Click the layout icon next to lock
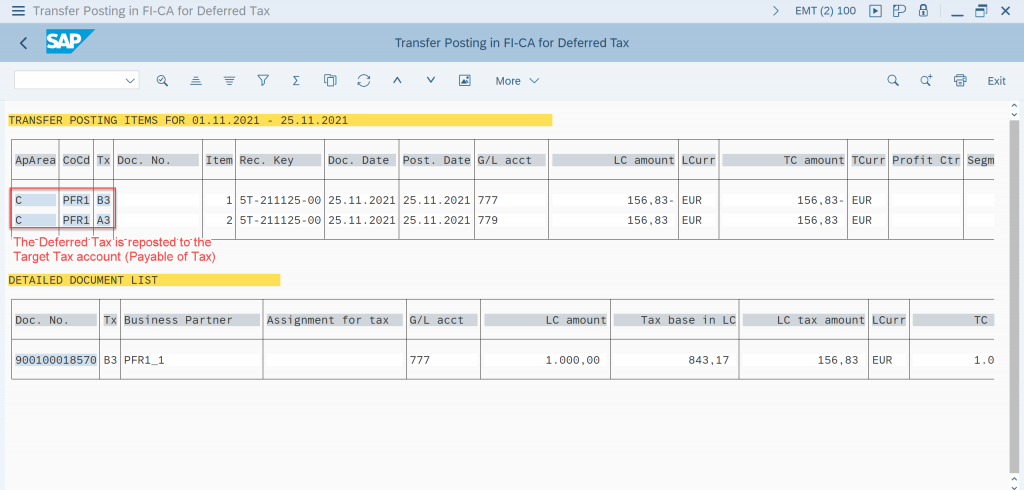 point(899,11)
